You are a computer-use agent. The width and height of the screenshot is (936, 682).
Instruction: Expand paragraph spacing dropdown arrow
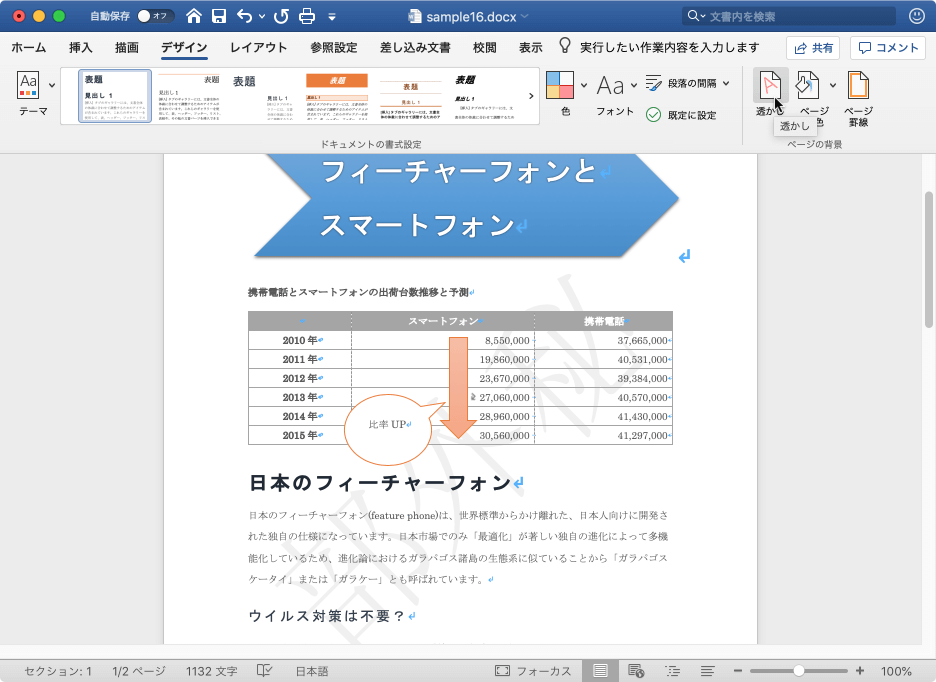(x=726, y=83)
